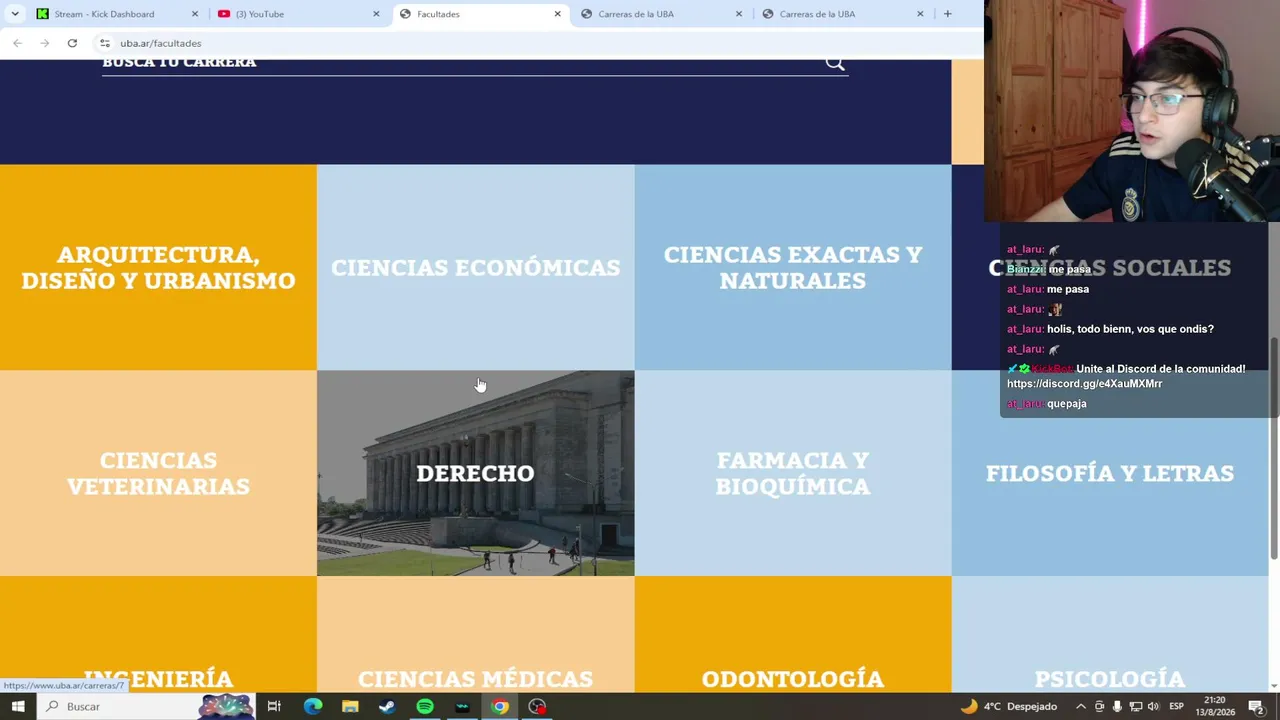
Task: Go back using the browser back arrow
Action: click(x=17, y=43)
